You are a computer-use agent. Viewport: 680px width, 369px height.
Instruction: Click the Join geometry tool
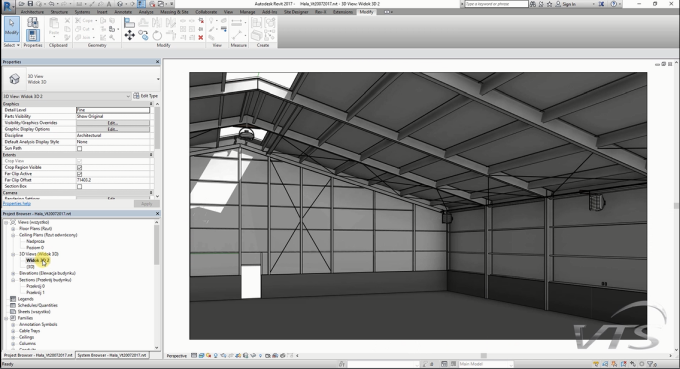[x=84, y=37]
